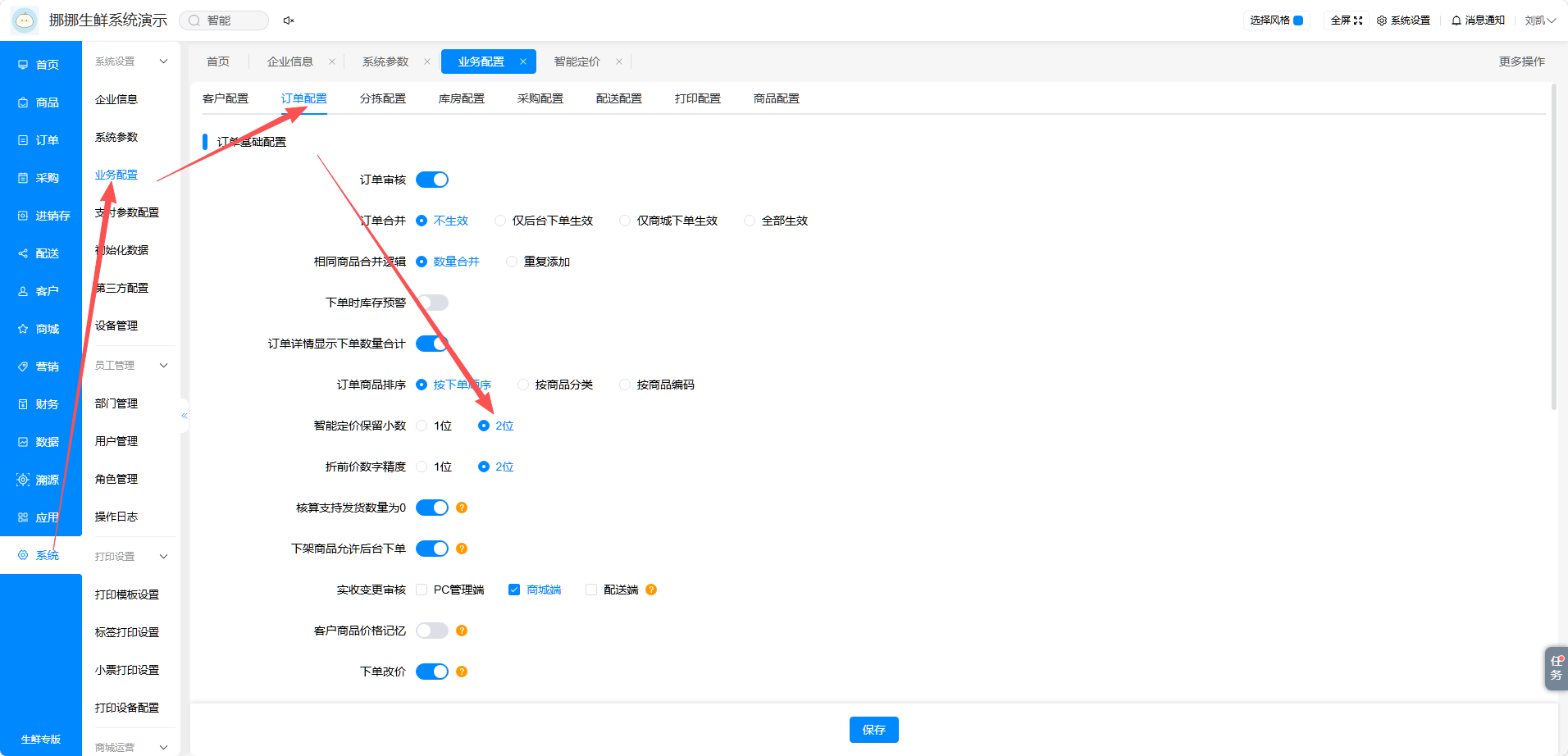Click the 选择风格 color swatch
1568x756 pixels.
click(x=1298, y=20)
